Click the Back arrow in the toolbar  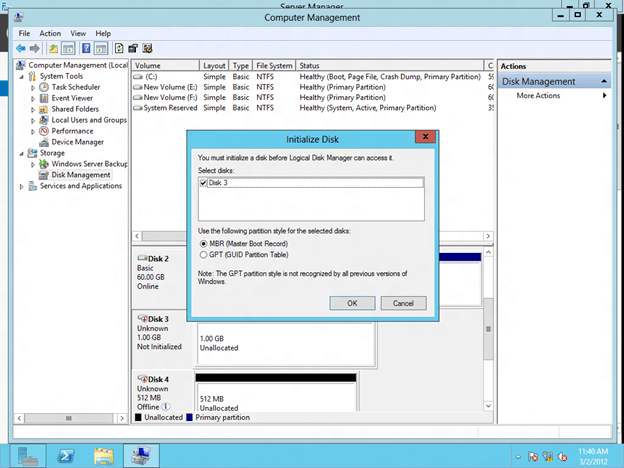[21, 47]
